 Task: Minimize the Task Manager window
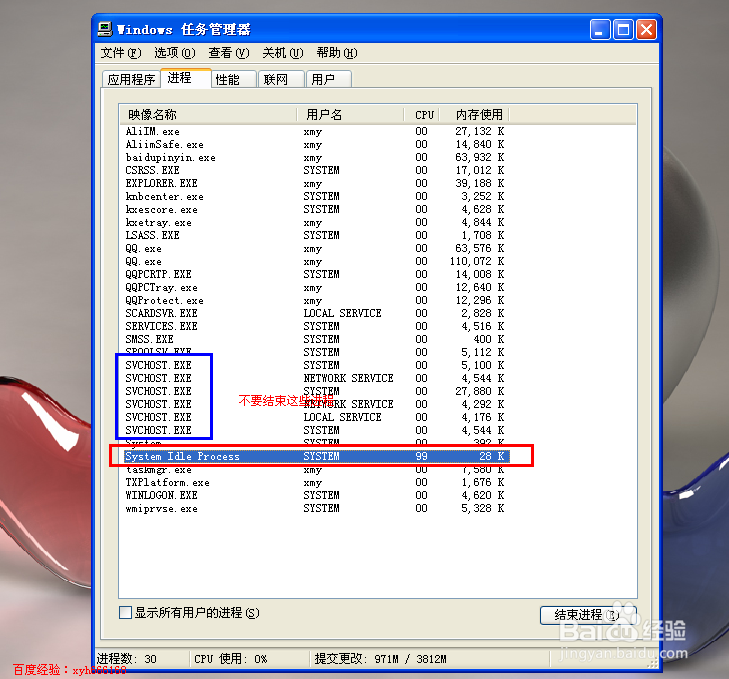click(x=600, y=30)
